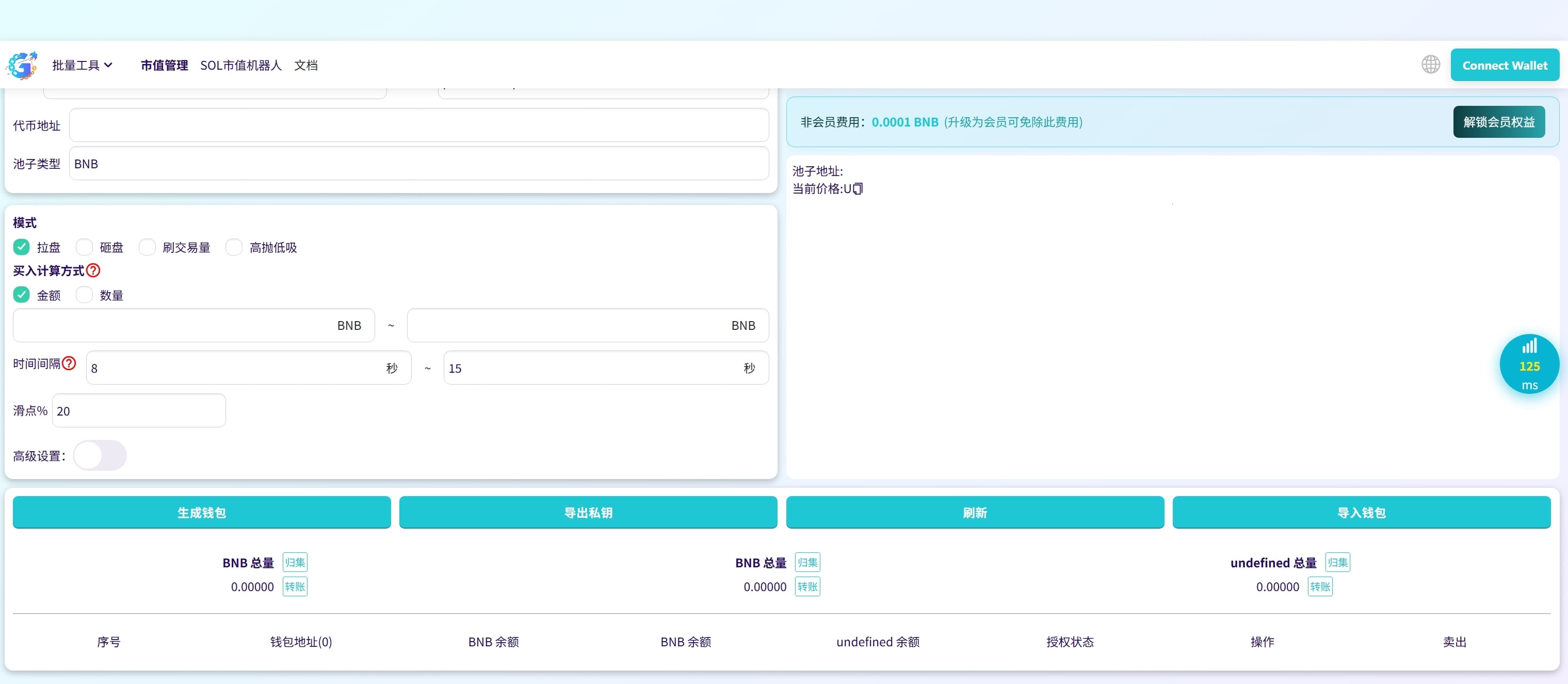Click inside the 代币地址 input field

point(419,125)
